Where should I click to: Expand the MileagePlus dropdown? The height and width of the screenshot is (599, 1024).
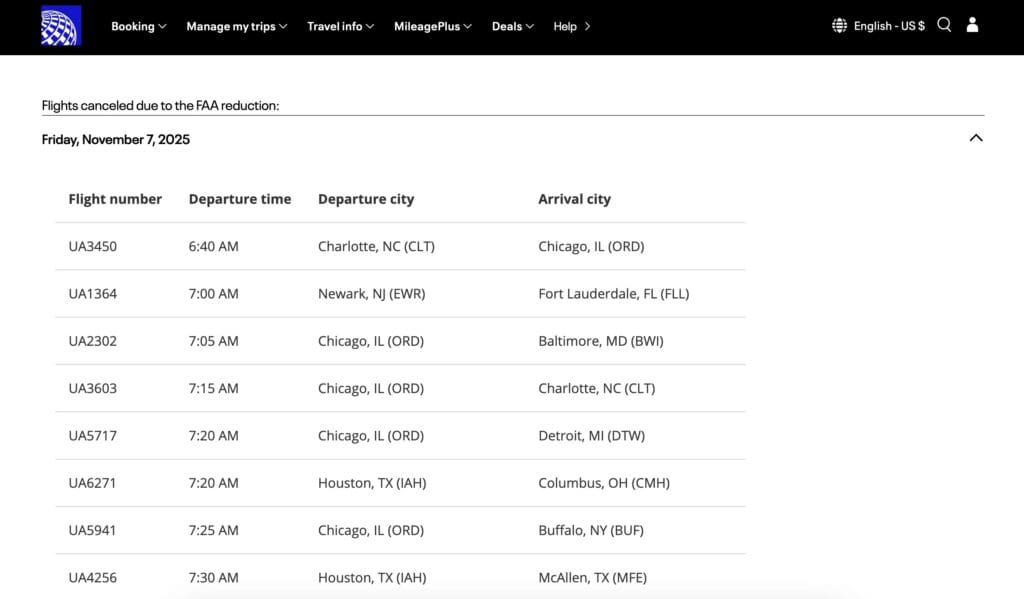[x=468, y=27]
